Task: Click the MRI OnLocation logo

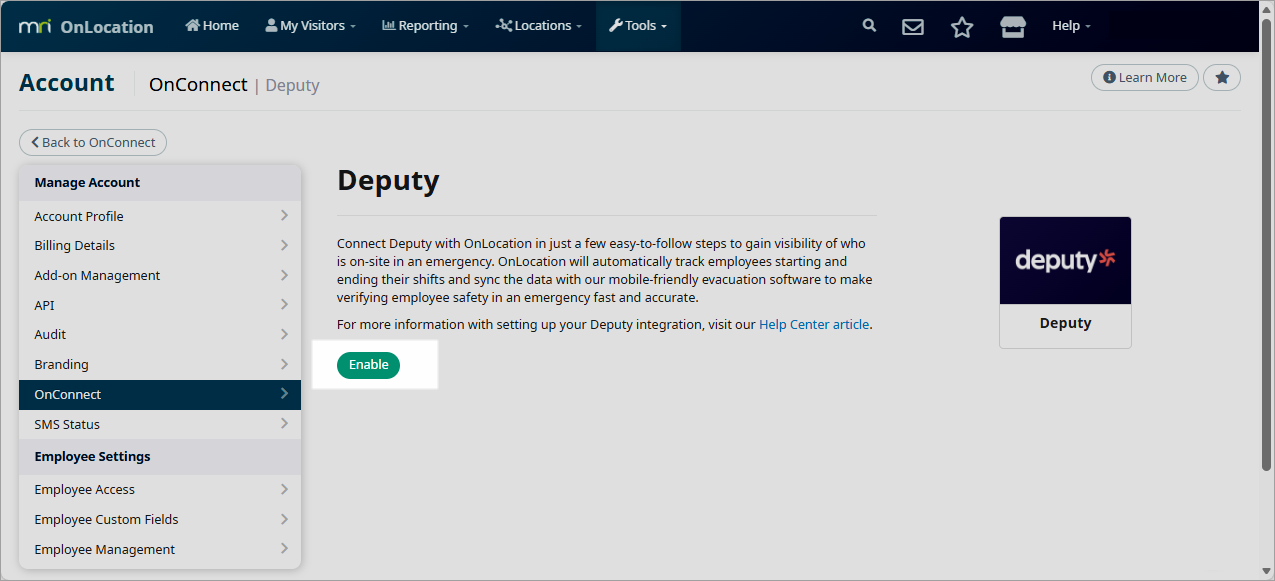Action: [x=86, y=26]
